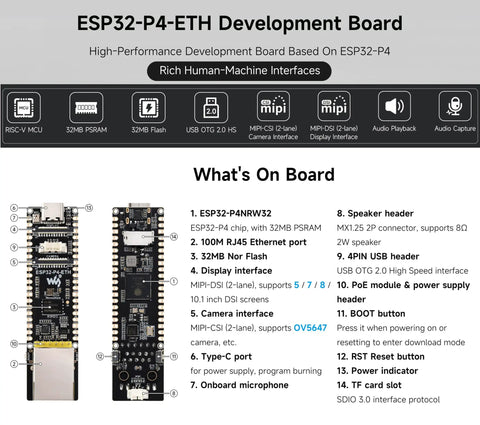The width and height of the screenshot is (480, 425).
Task: Select the 13. Power indicator entry
Action: pyautogui.click(x=377, y=371)
